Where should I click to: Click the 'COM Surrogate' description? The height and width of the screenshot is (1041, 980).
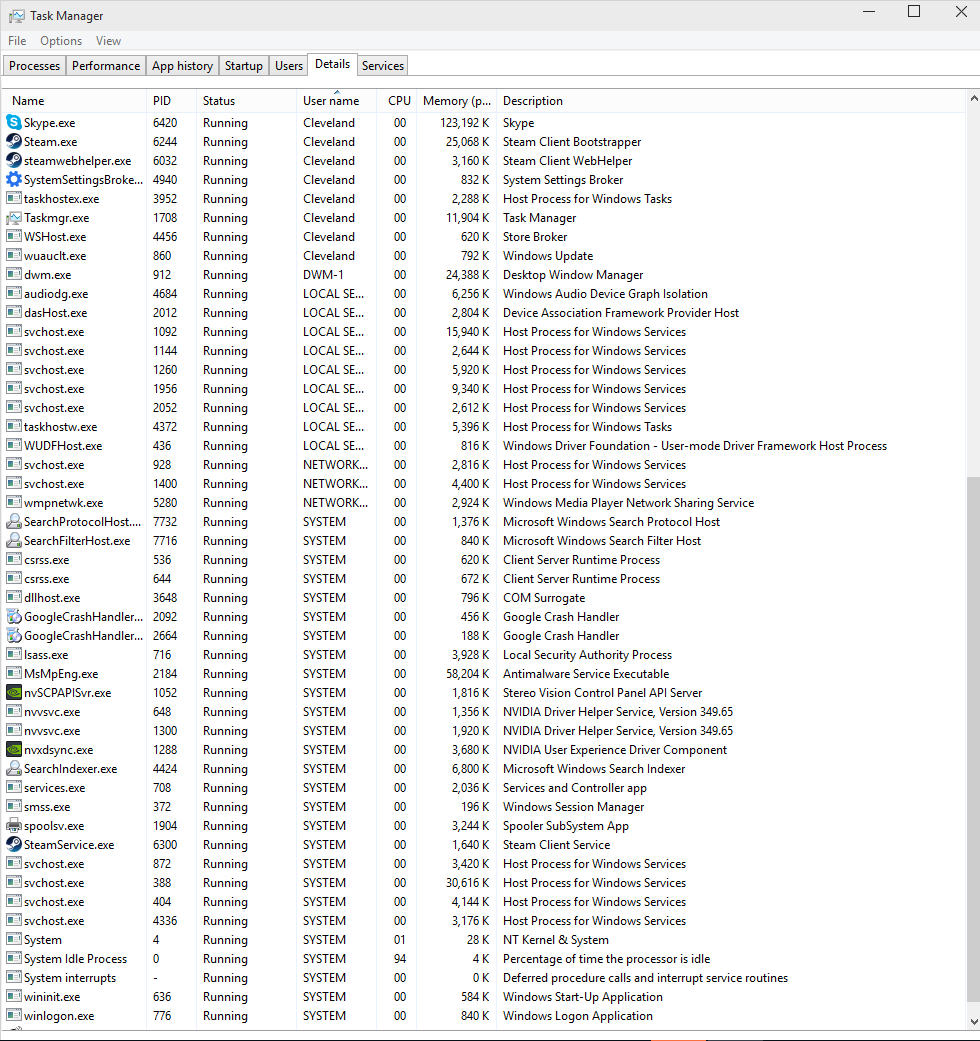tap(544, 598)
